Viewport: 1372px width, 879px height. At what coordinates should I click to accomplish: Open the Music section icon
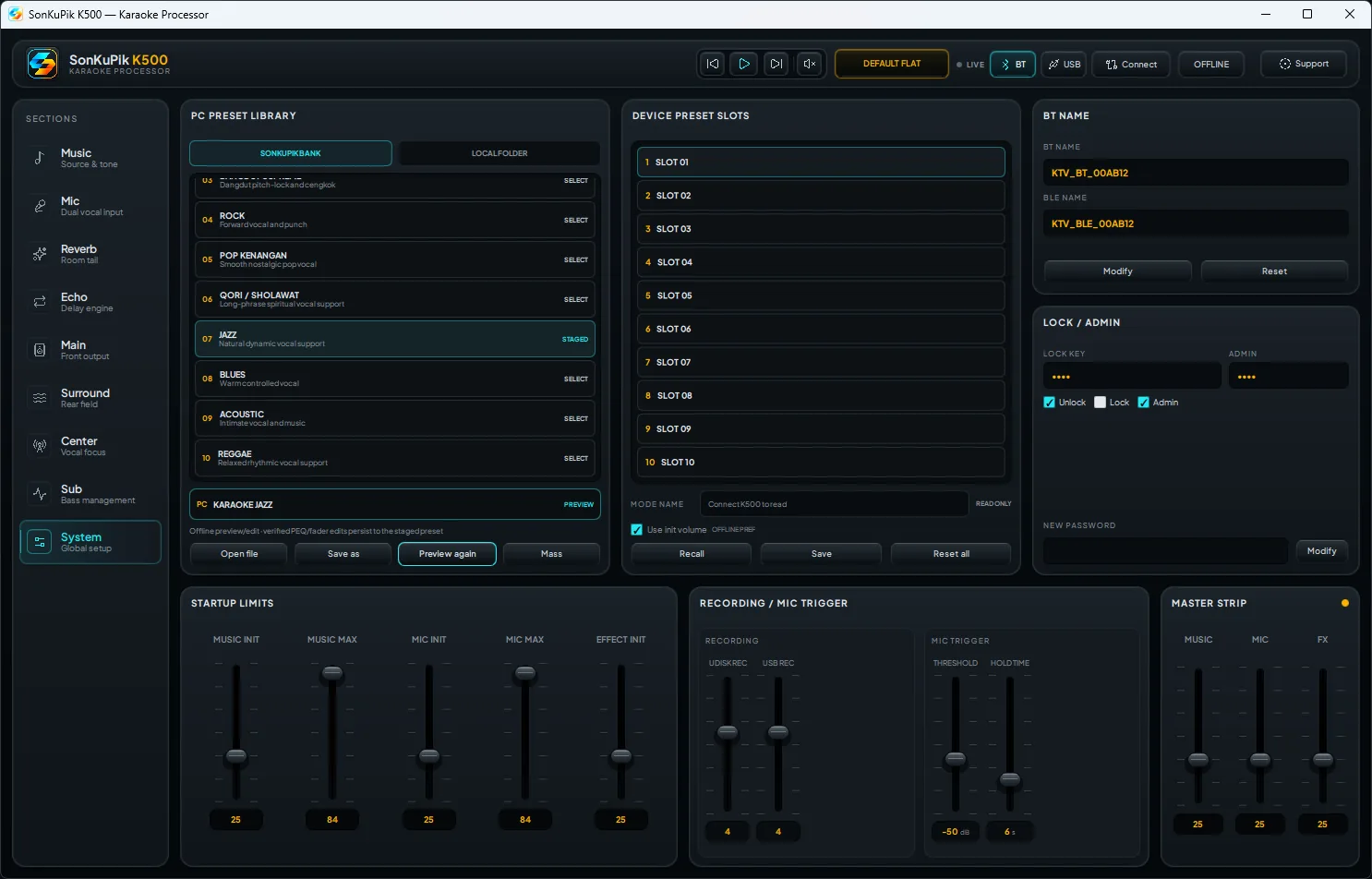click(x=40, y=158)
